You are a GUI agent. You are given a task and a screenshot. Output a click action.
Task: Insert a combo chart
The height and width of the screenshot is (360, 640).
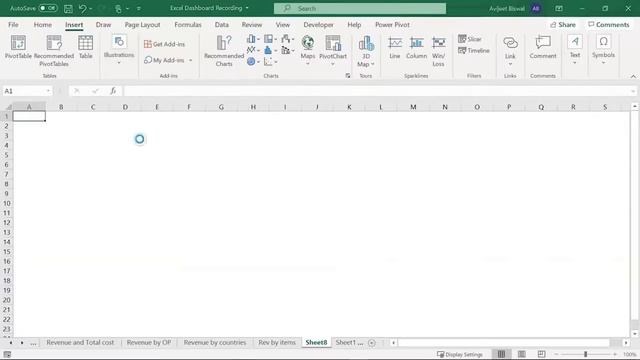pos(287,50)
